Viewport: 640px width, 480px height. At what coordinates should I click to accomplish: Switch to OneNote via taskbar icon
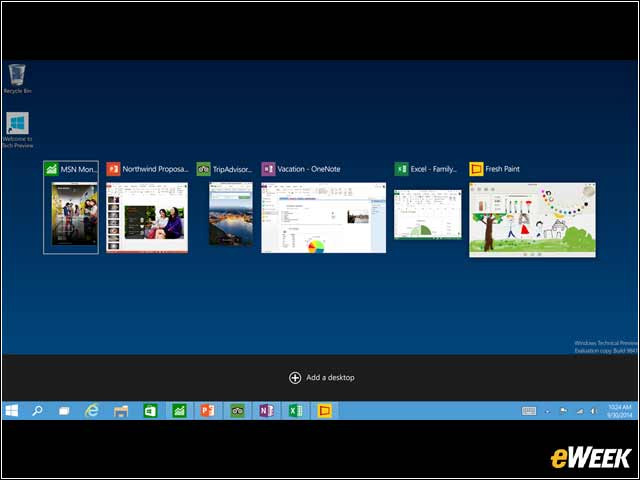[266, 411]
